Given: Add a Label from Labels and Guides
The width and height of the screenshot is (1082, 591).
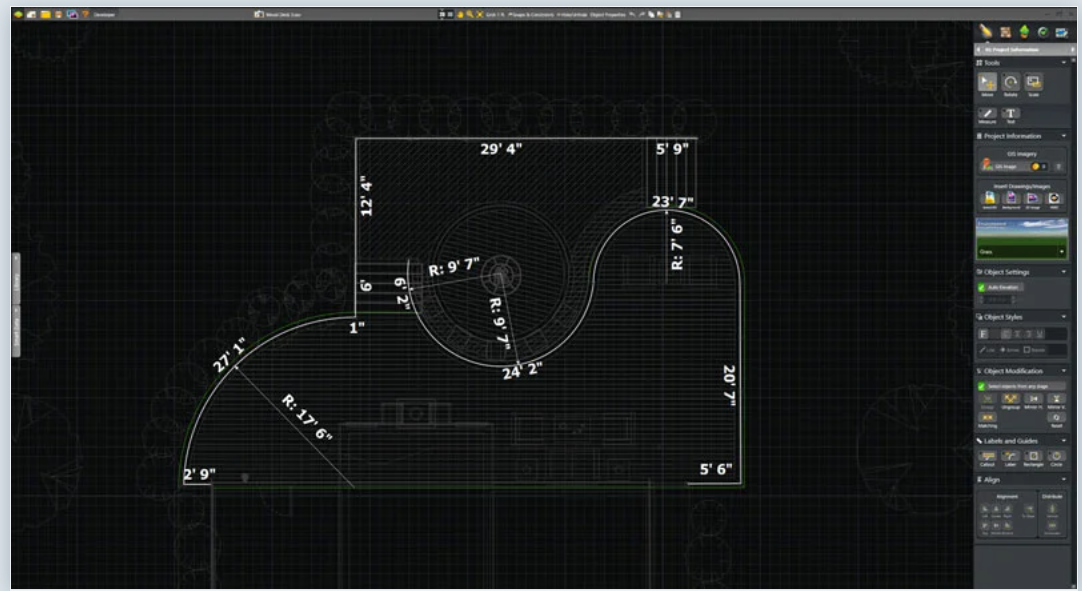Looking at the screenshot, I should click(1010, 458).
